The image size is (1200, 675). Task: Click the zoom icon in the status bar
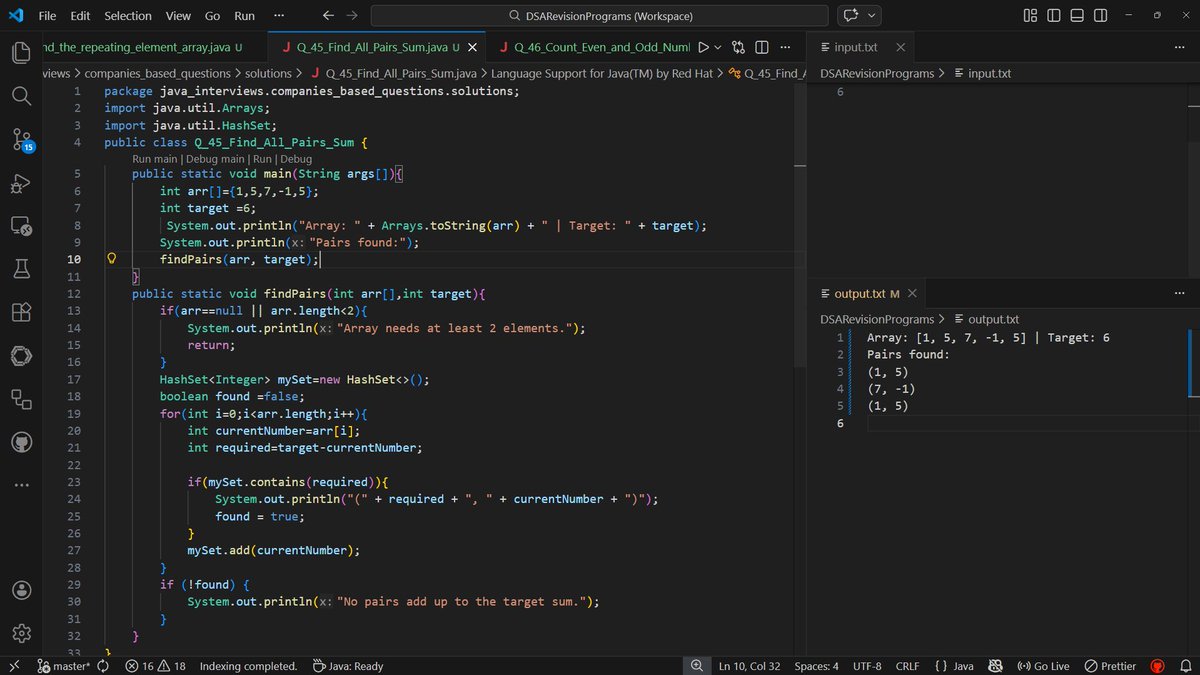tap(696, 666)
